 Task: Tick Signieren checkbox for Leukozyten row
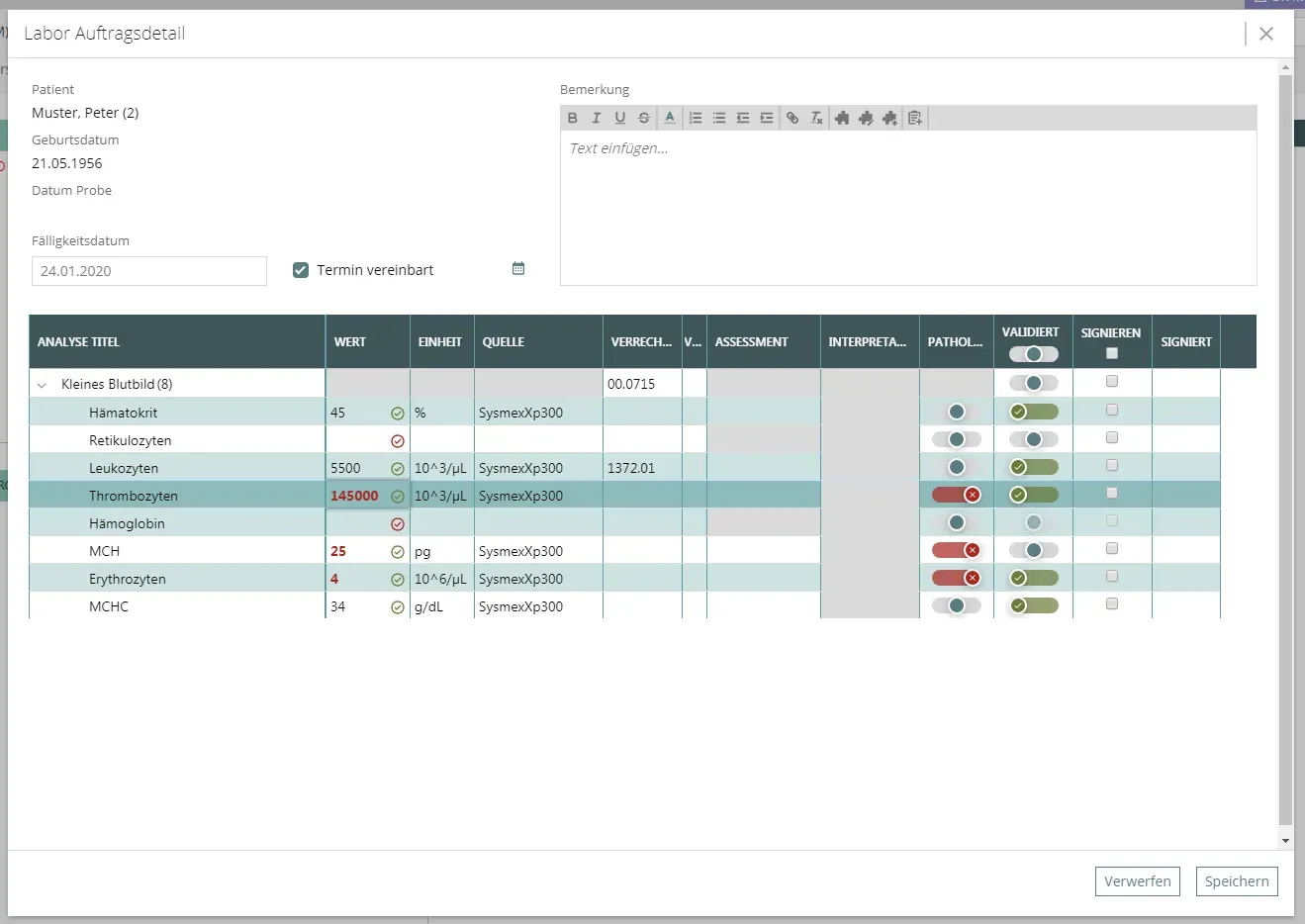tap(1112, 465)
